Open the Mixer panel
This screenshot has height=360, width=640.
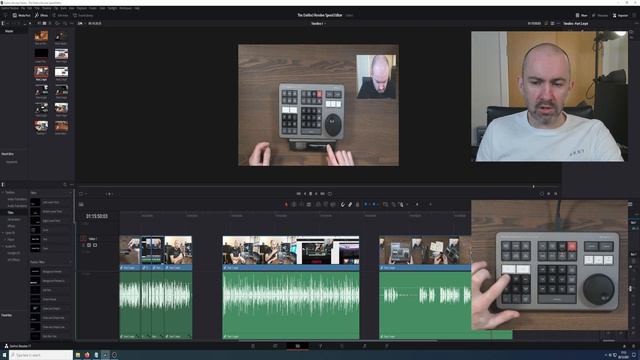coord(582,15)
